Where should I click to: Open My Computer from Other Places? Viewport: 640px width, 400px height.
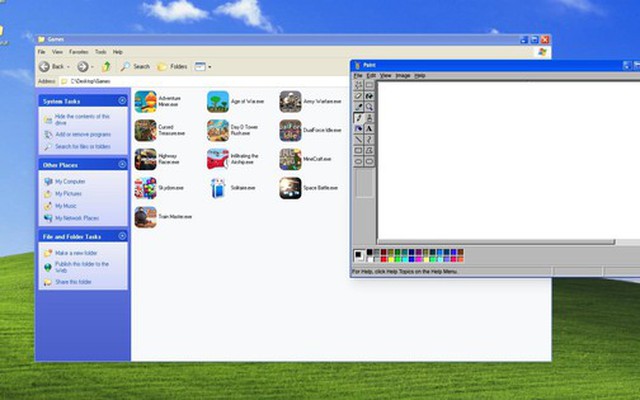(70, 181)
